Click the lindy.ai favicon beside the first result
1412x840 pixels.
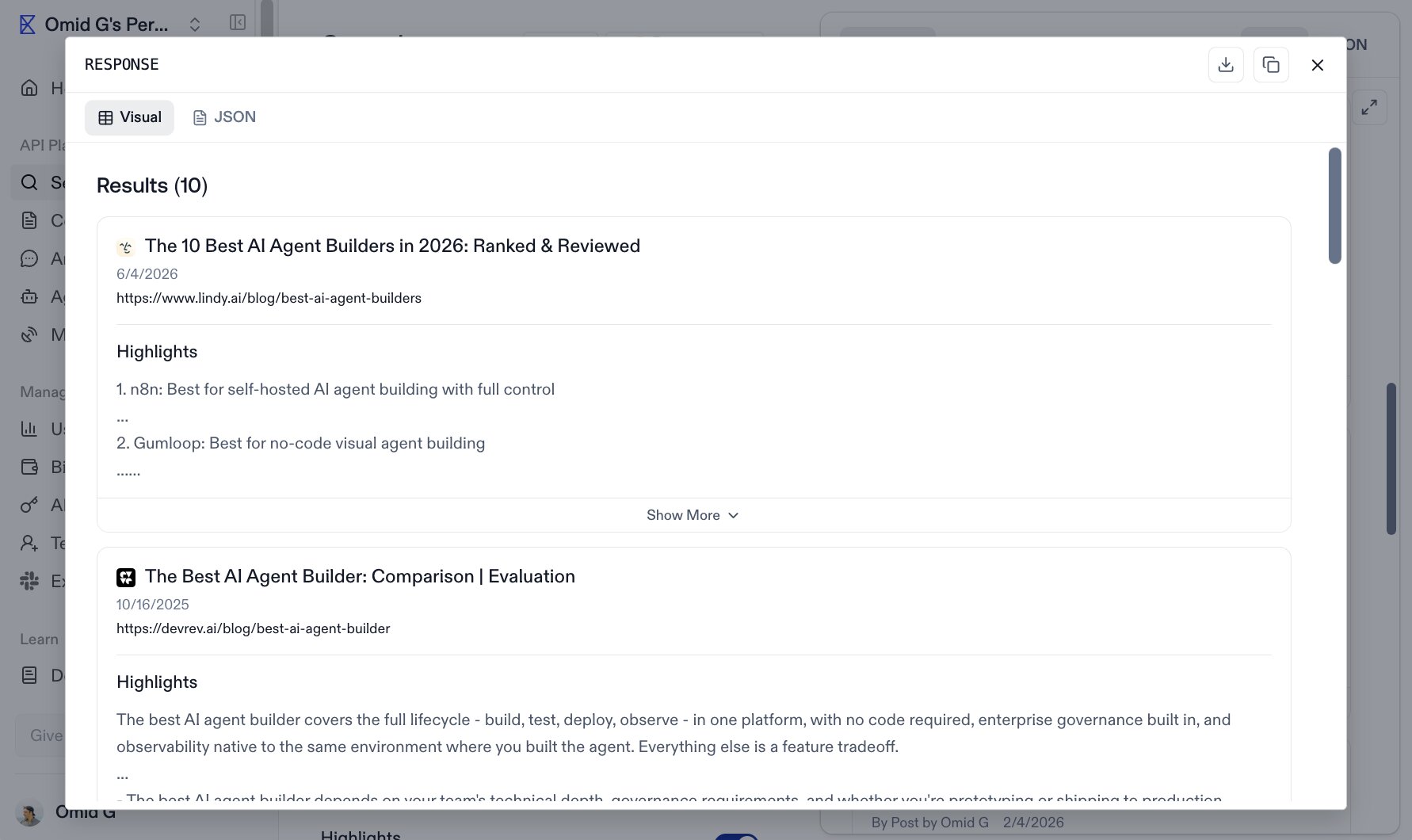pos(126,247)
